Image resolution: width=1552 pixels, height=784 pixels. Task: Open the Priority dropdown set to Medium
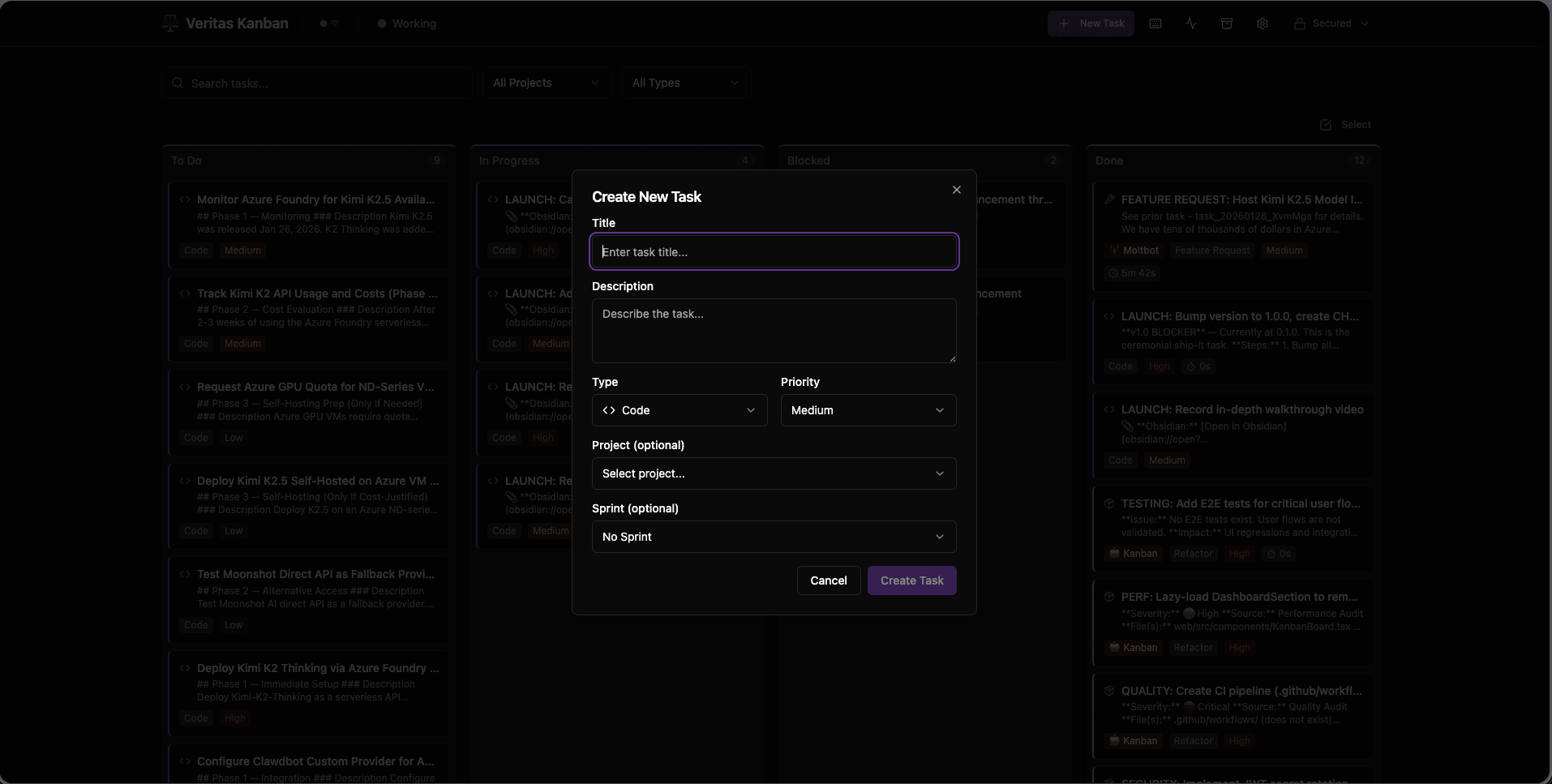click(868, 410)
